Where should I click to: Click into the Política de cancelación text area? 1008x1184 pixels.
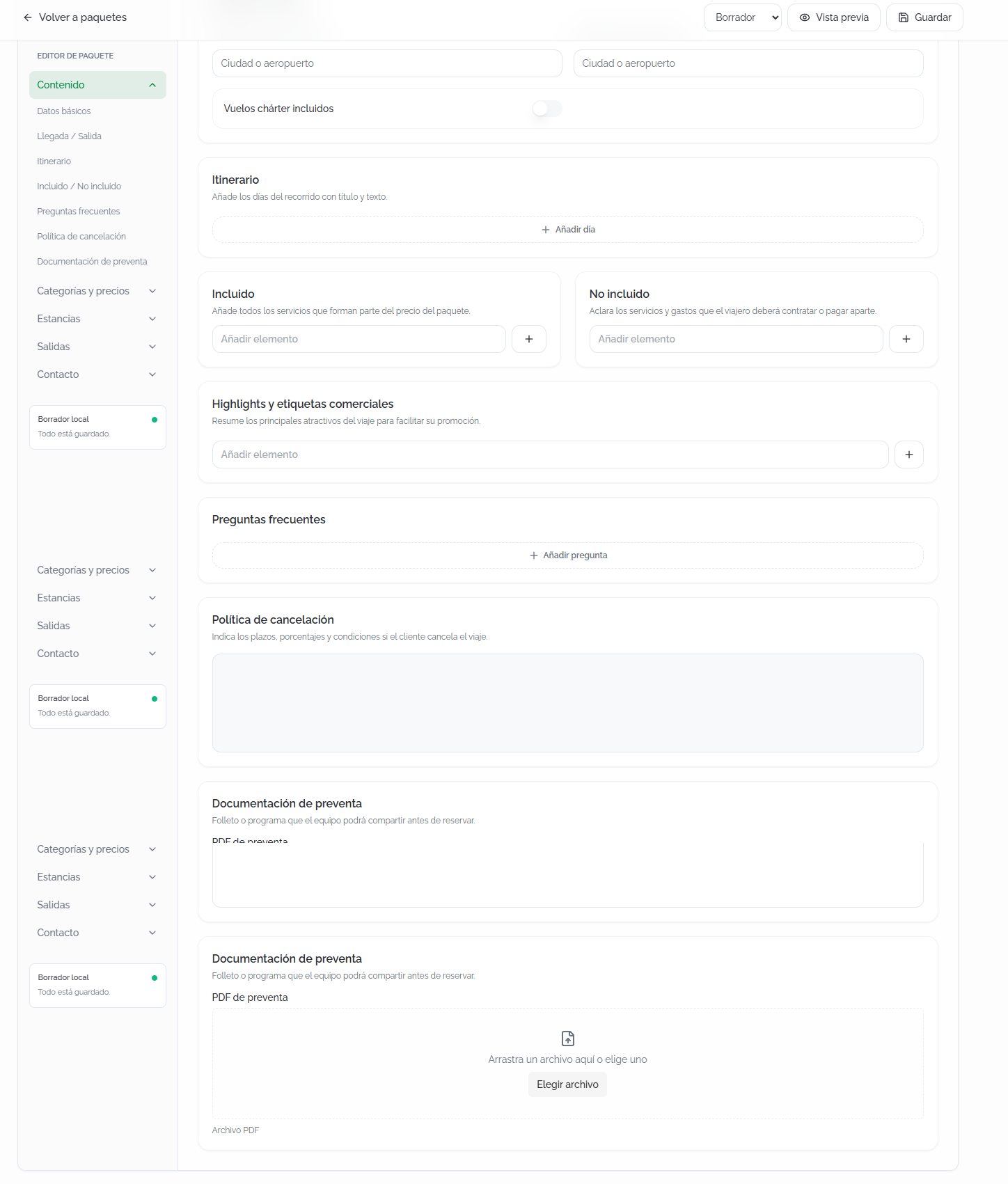coord(568,703)
